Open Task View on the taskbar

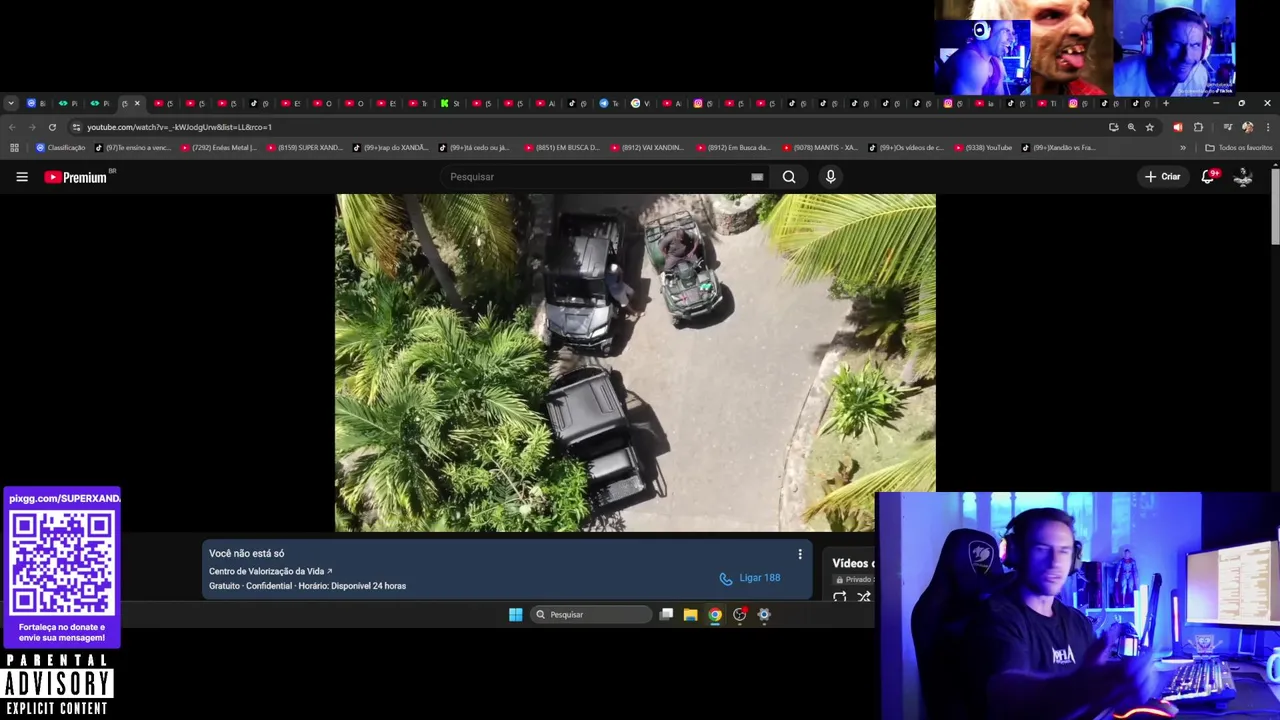[666, 615]
